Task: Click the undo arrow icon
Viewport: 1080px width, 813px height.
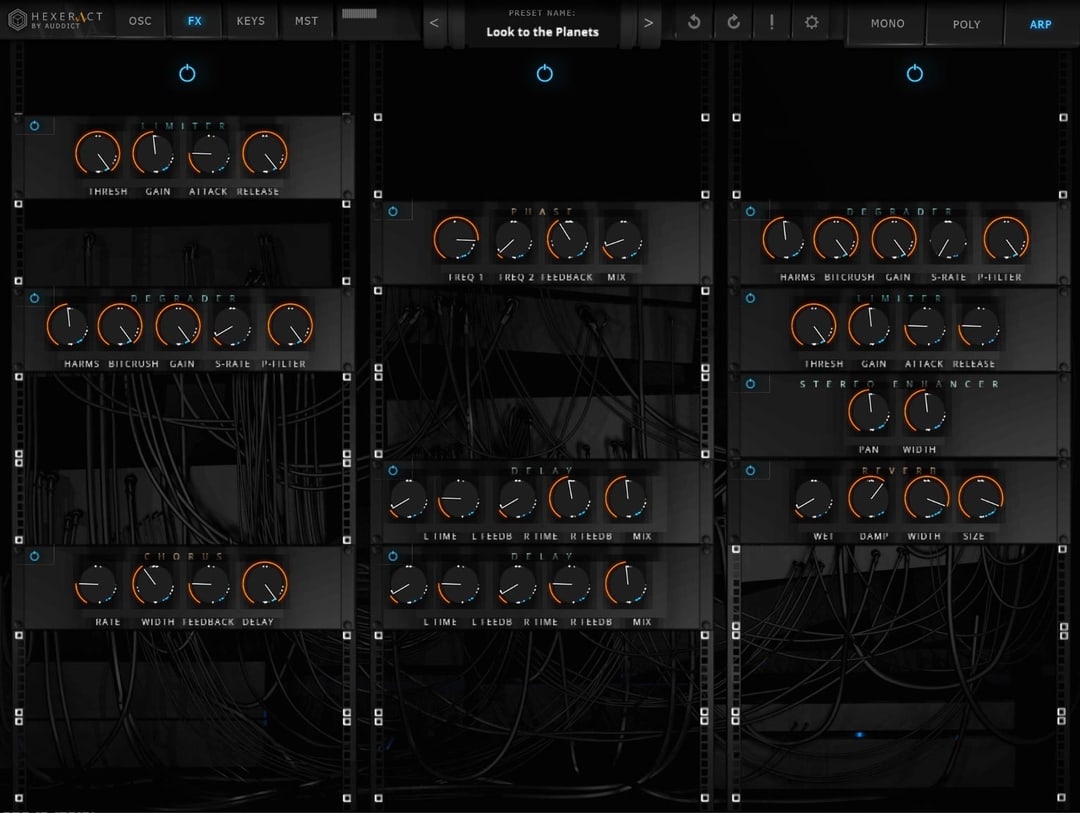Action: point(694,22)
